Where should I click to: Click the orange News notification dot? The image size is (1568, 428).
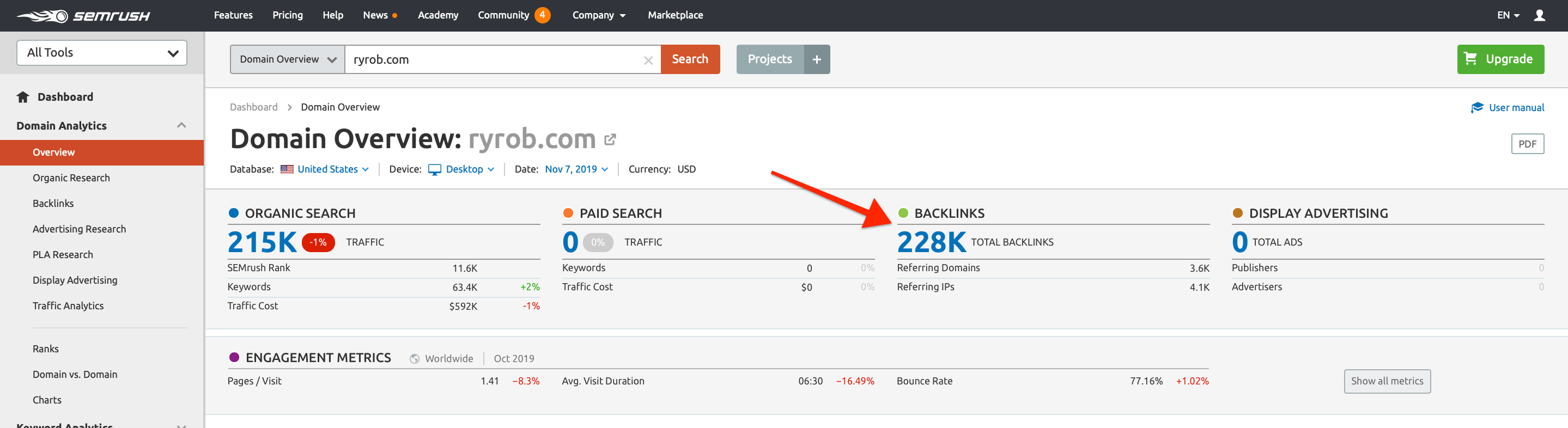pyautogui.click(x=395, y=15)
